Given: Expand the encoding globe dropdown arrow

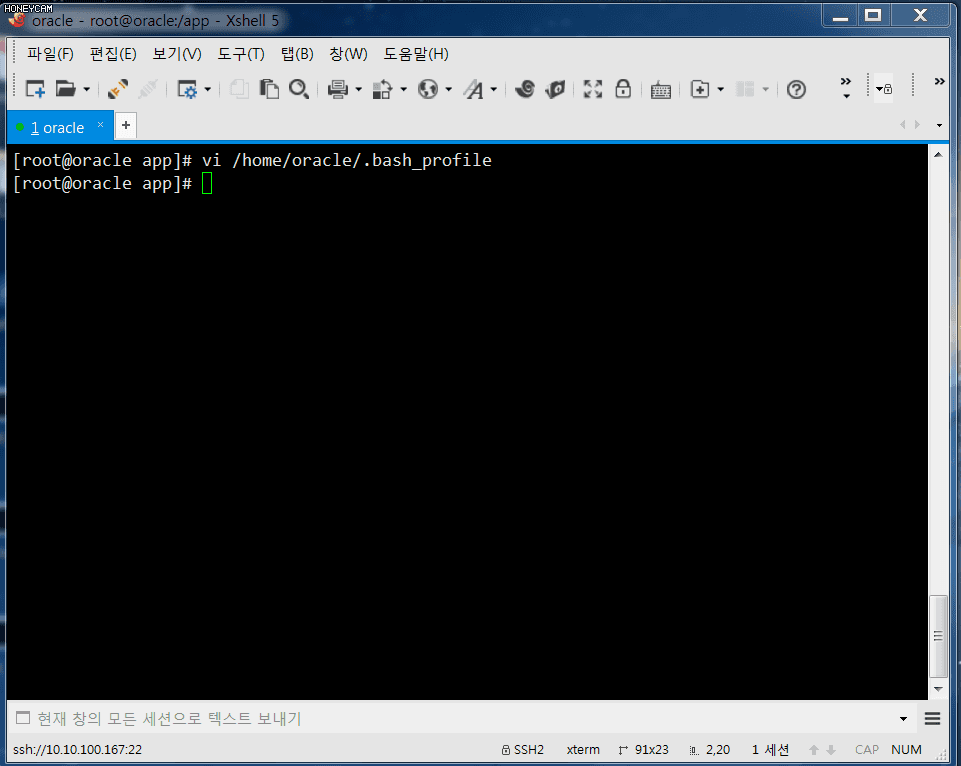Looking at the screenshot, I should pos(449,89).
